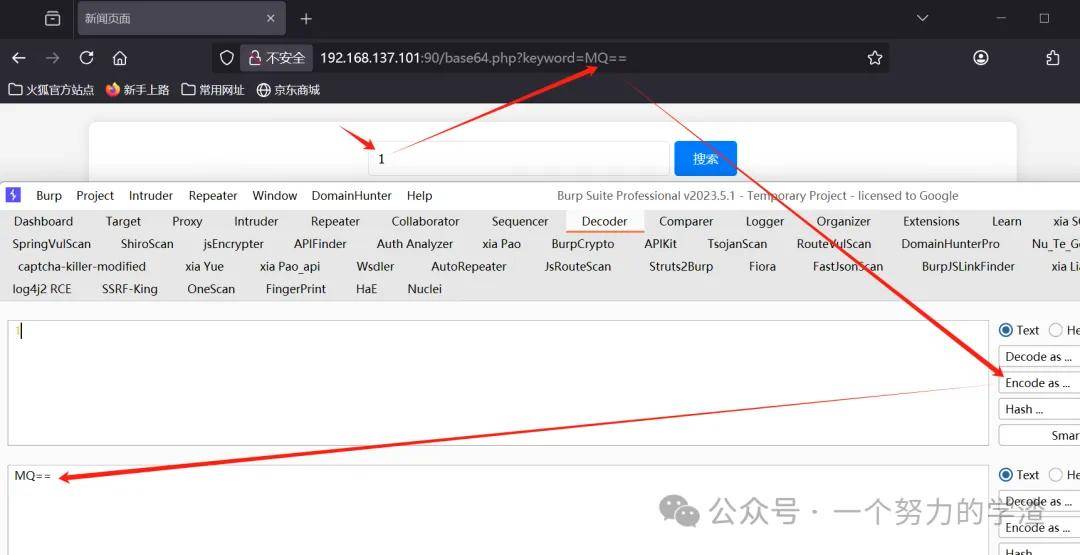Switch to the Organizer tab
Image resolution: width=1080 pixels, height=555 pixels.
point(844,221)
